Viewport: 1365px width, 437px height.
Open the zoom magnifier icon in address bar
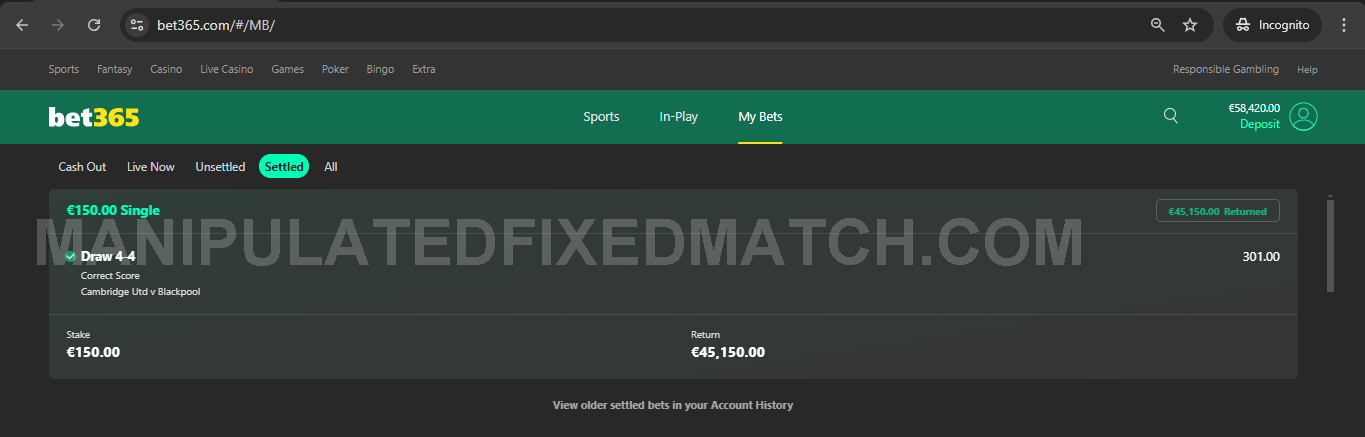[x=1158, y=25]
